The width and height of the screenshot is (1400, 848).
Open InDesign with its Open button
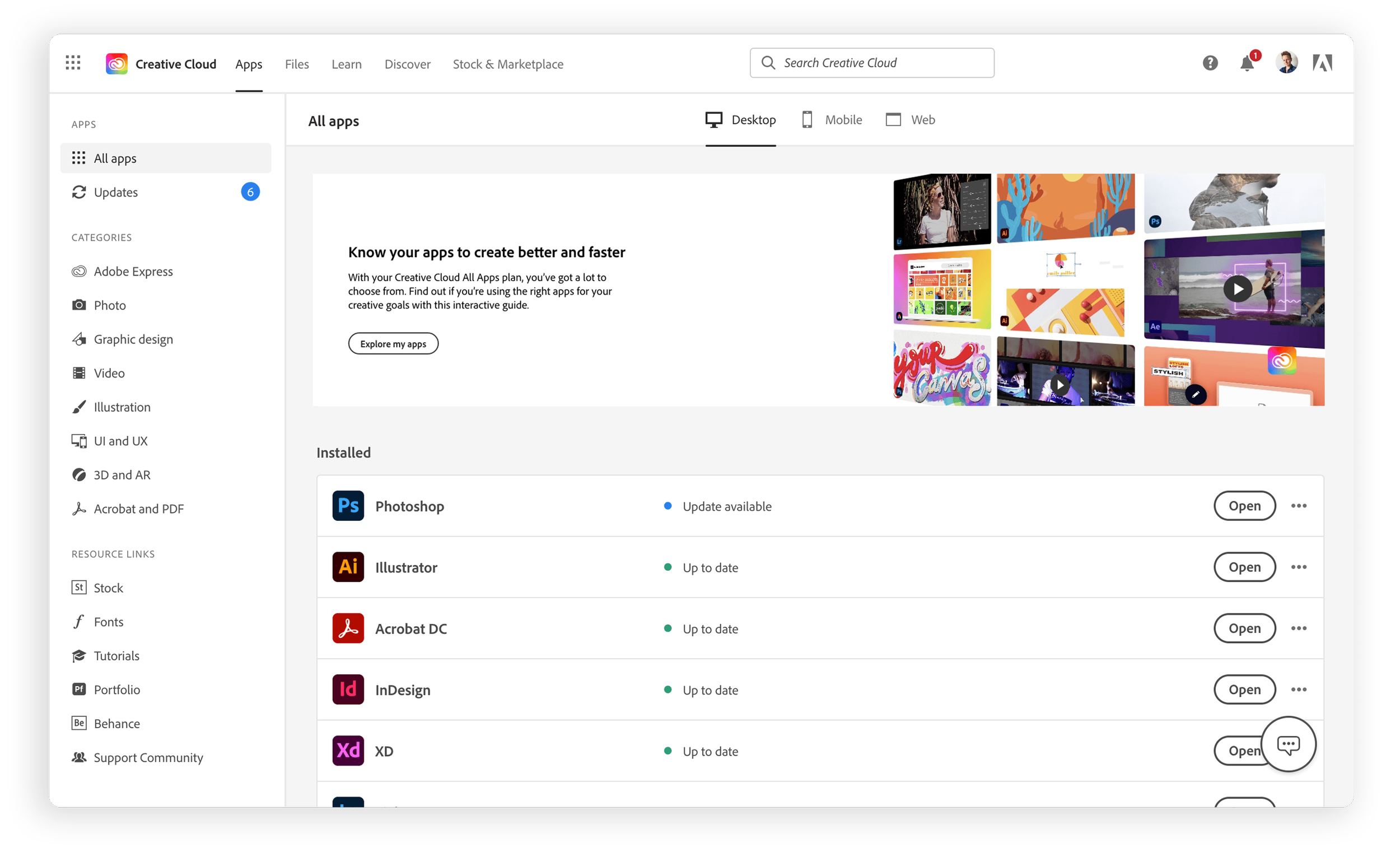pos(1244,690)
